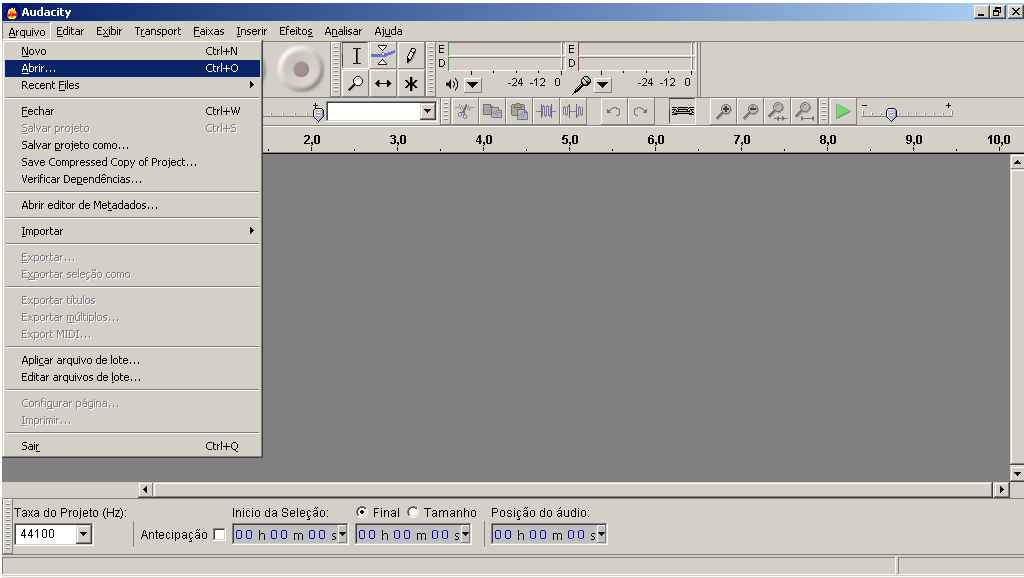
Task: Click the Cut scissors icon
Action: pyautogui.click(x=464, y=112)
